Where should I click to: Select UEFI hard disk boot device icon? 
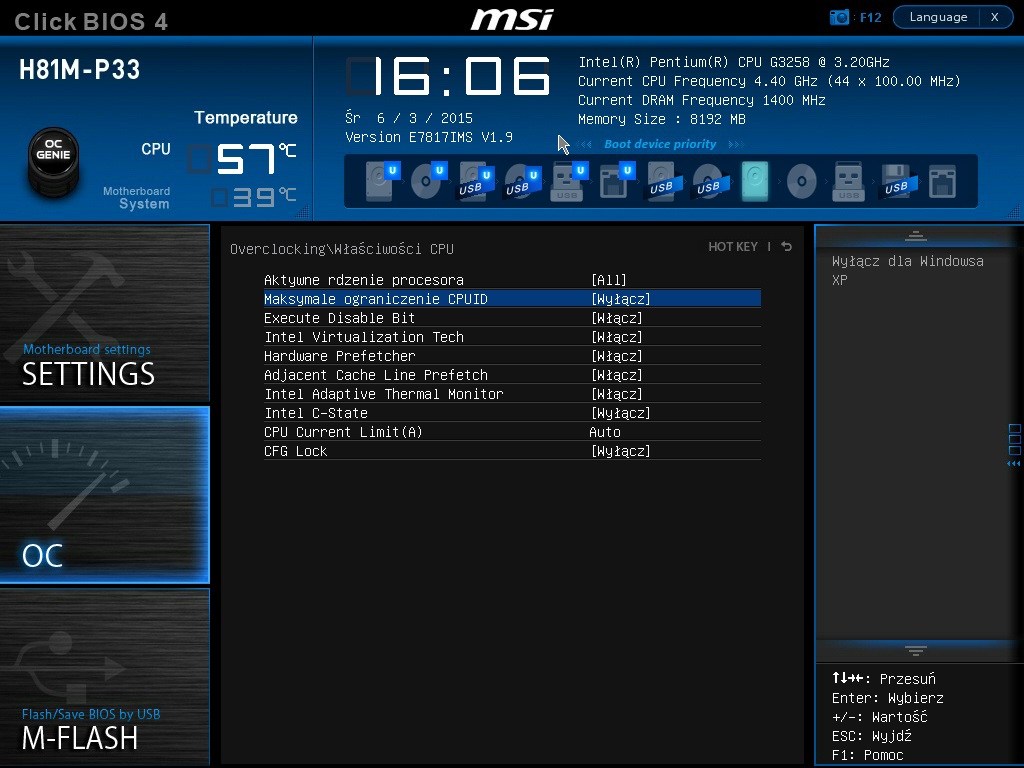pos(382,181)
